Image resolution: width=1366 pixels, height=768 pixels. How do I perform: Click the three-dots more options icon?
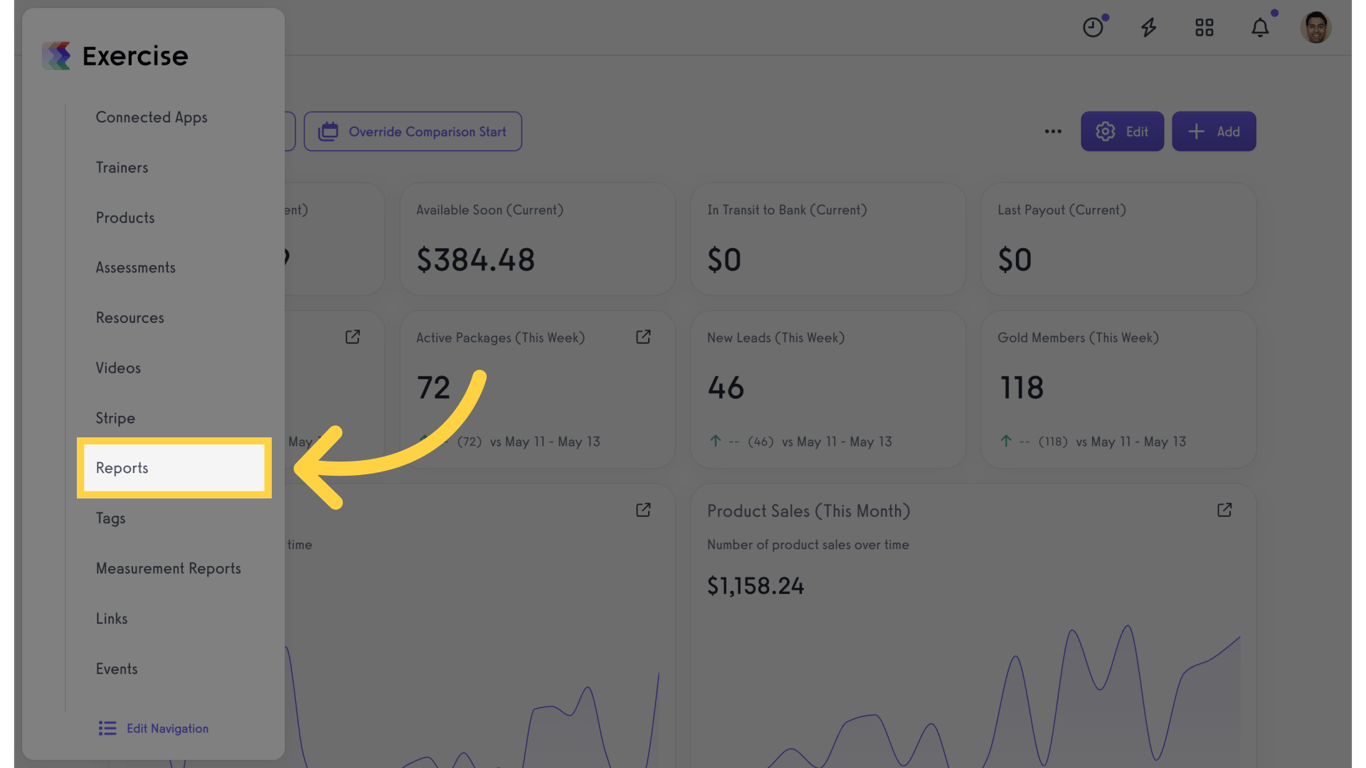click(x=1053, y=131)
